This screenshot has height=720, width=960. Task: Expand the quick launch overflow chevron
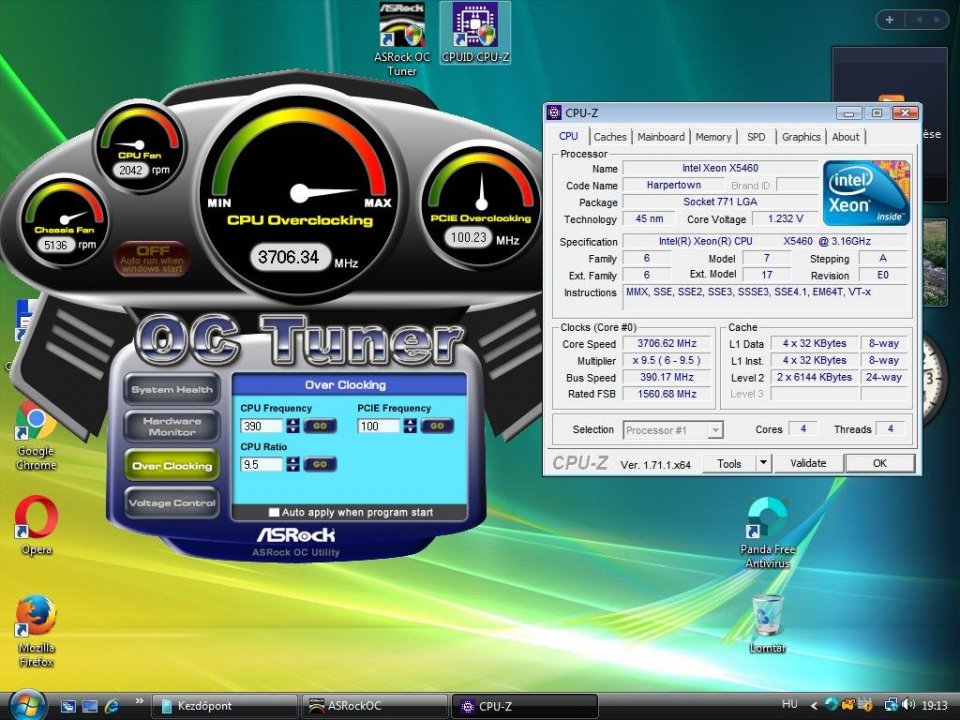(x=139, y=702)
